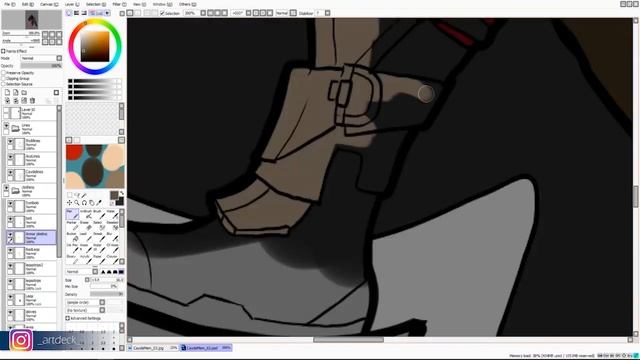Select the Eyedropper color picker tool

(99, 202)
